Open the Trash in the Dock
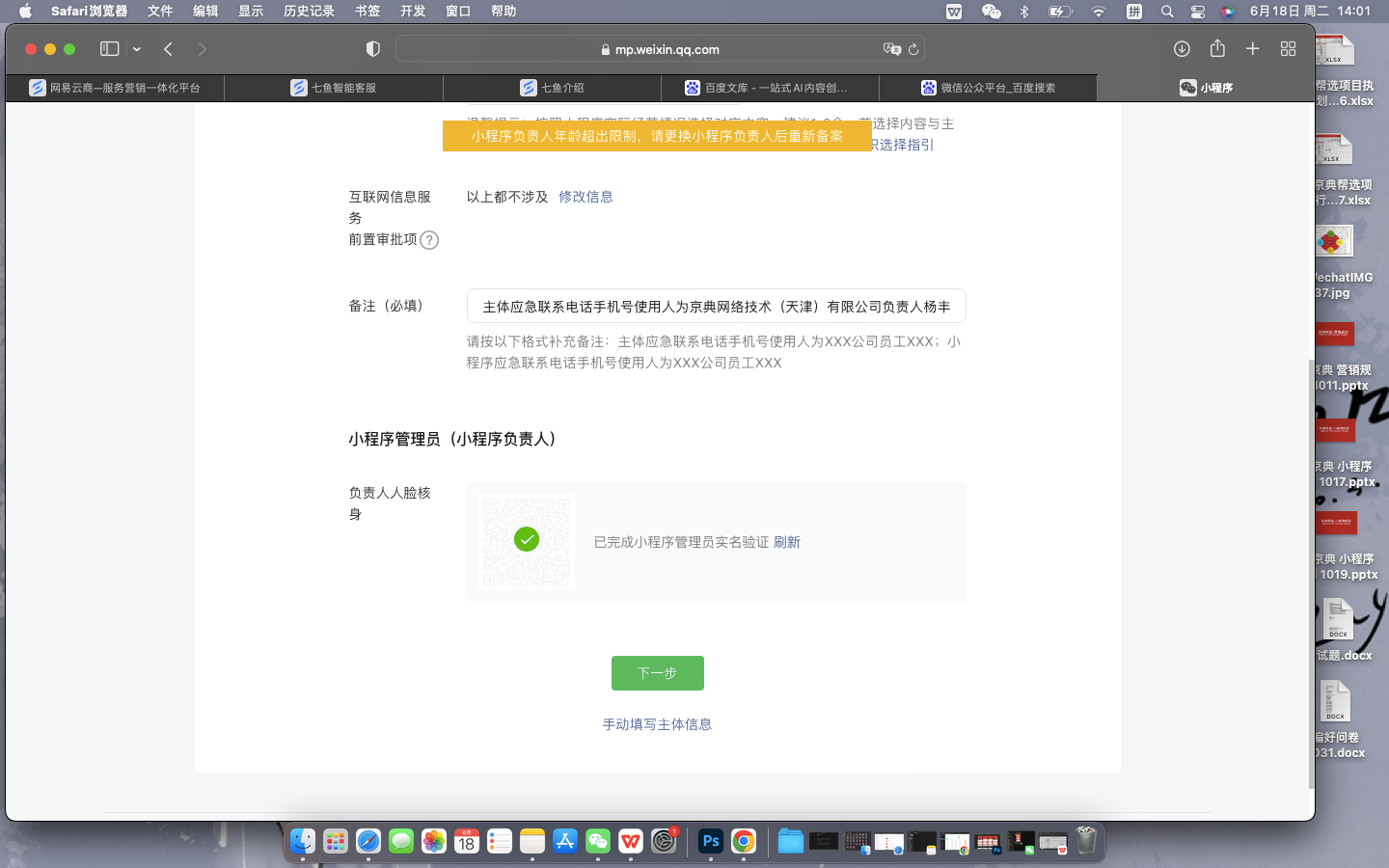 1086,841
